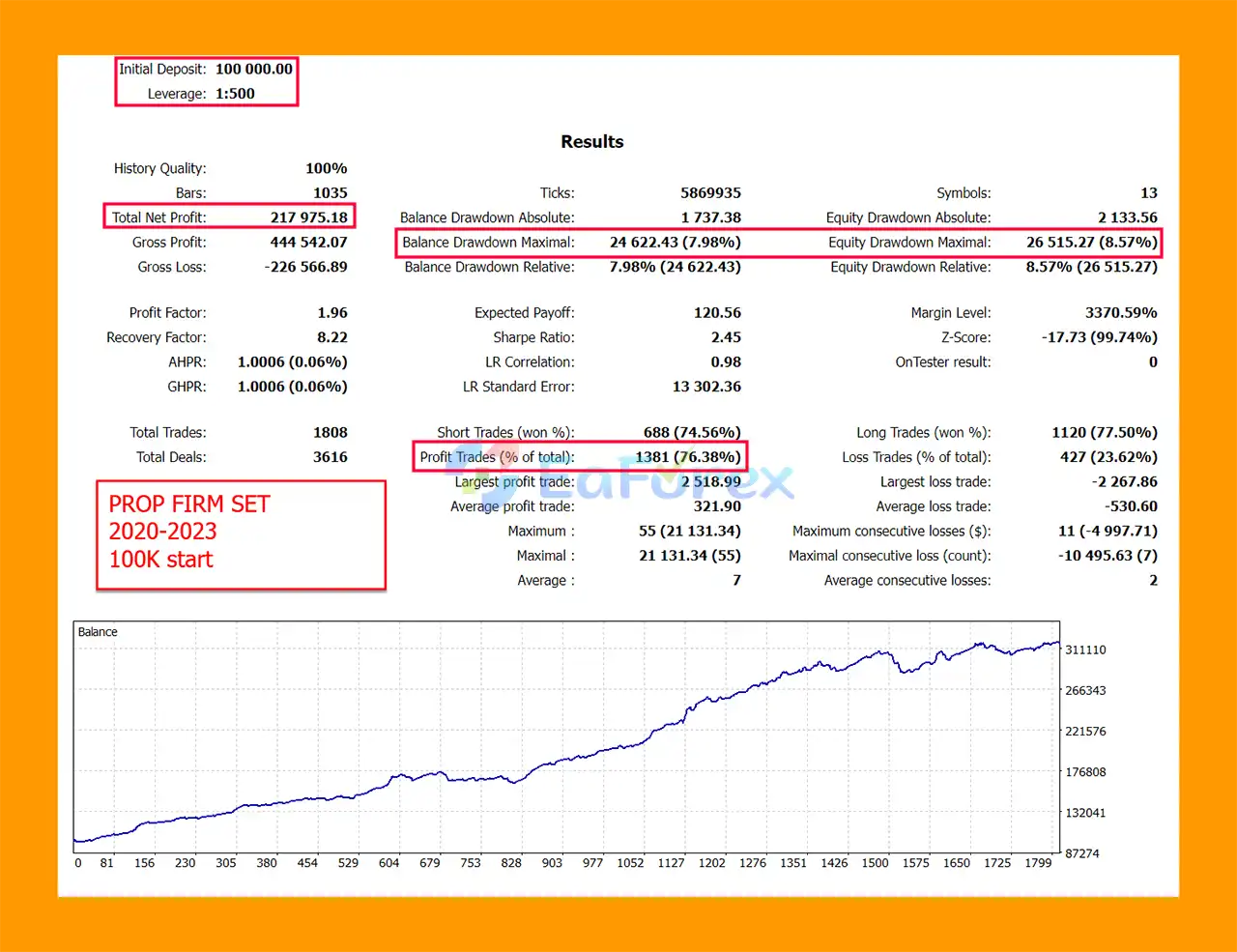Click the Recovery Factor value 8.22

(331, 337)
